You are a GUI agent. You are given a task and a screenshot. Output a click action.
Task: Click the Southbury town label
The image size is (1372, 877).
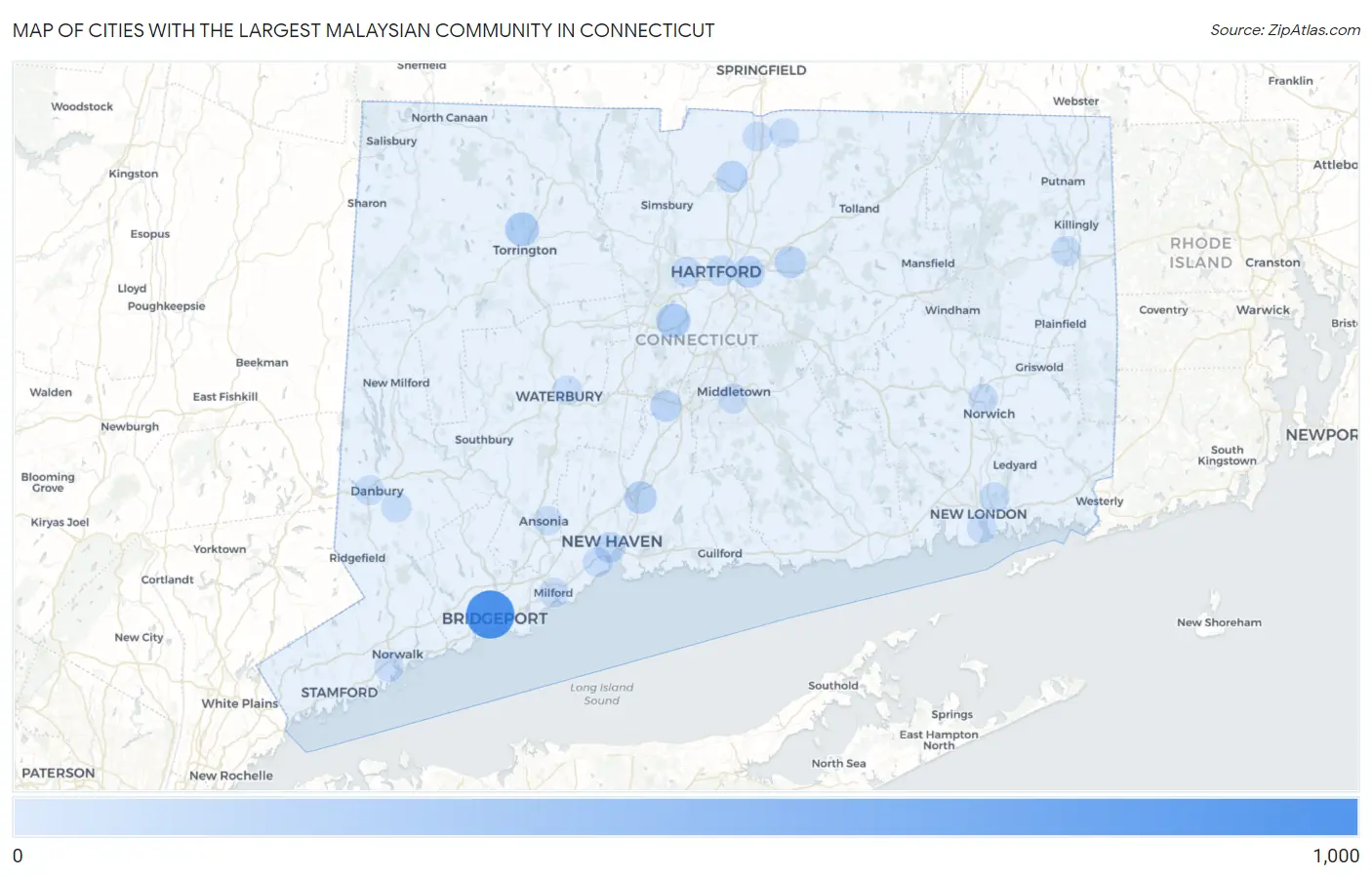coord(484,440)
